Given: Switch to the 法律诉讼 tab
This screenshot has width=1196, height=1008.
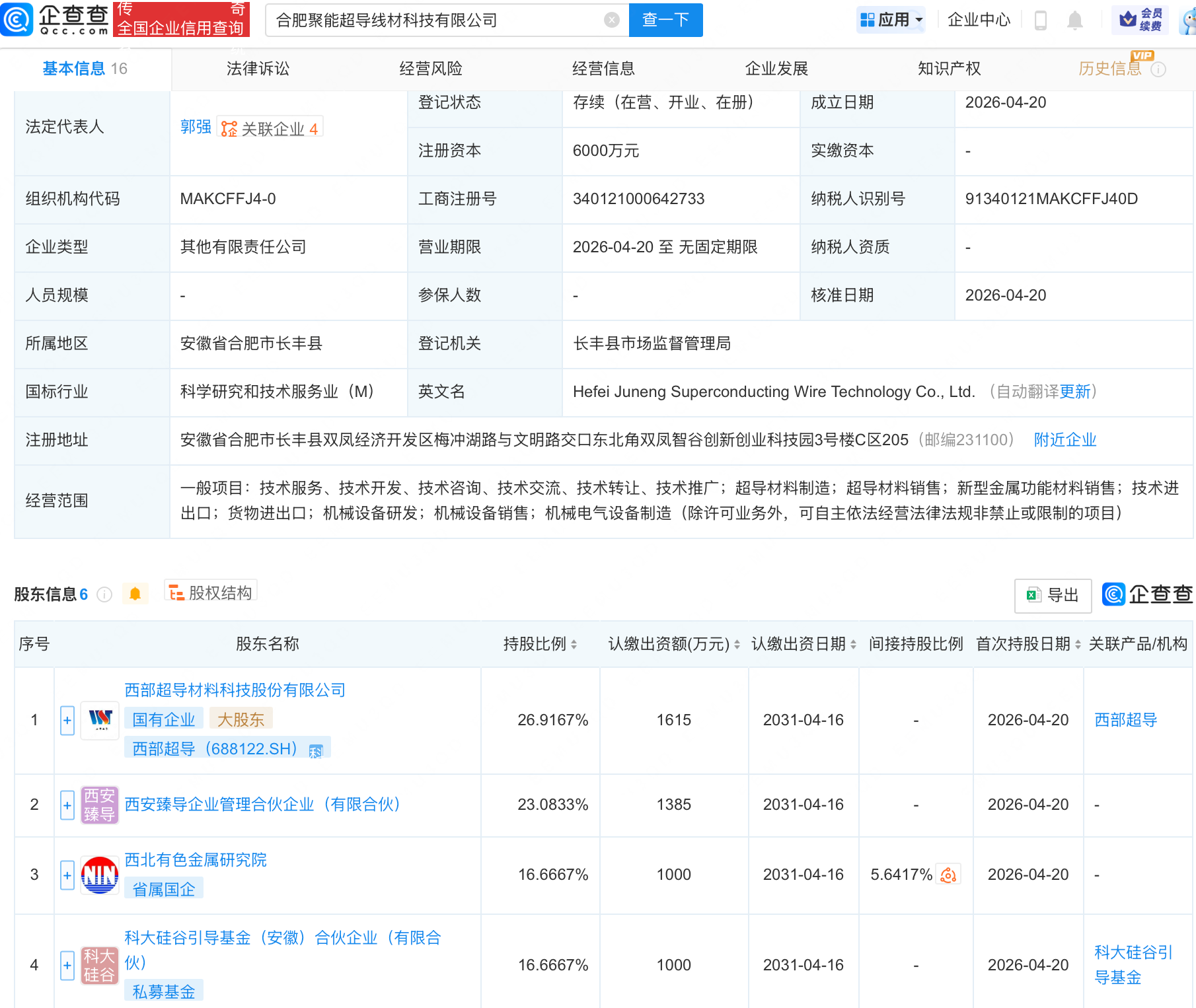Looking at the screenshot, I should (x=258, y=69).
